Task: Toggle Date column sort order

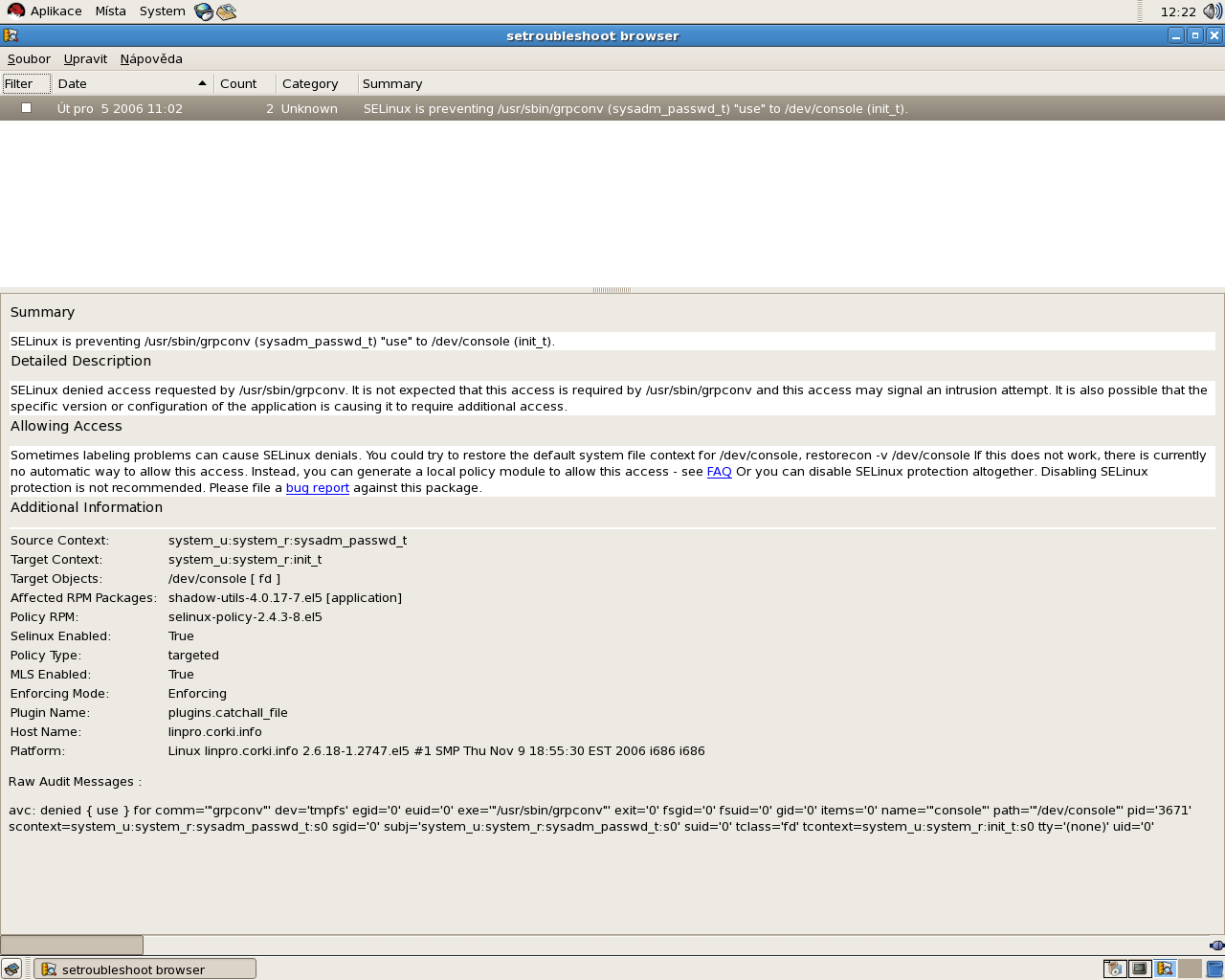Action: pyautogui.click(x=129, y=83)
